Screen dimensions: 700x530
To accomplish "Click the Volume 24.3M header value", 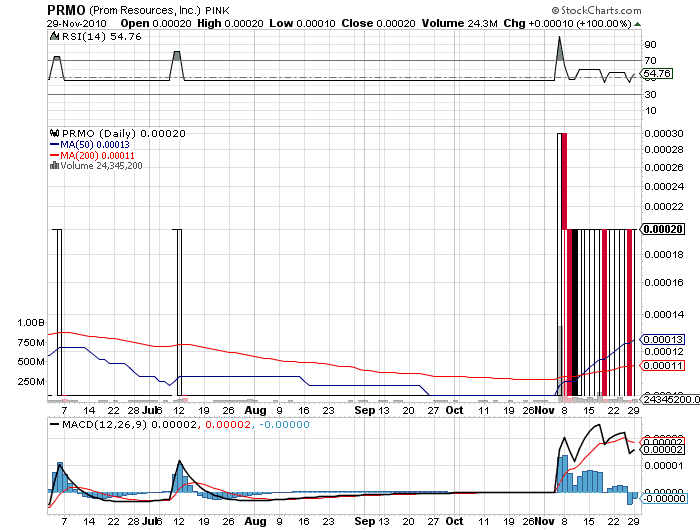I will [459, 23].
